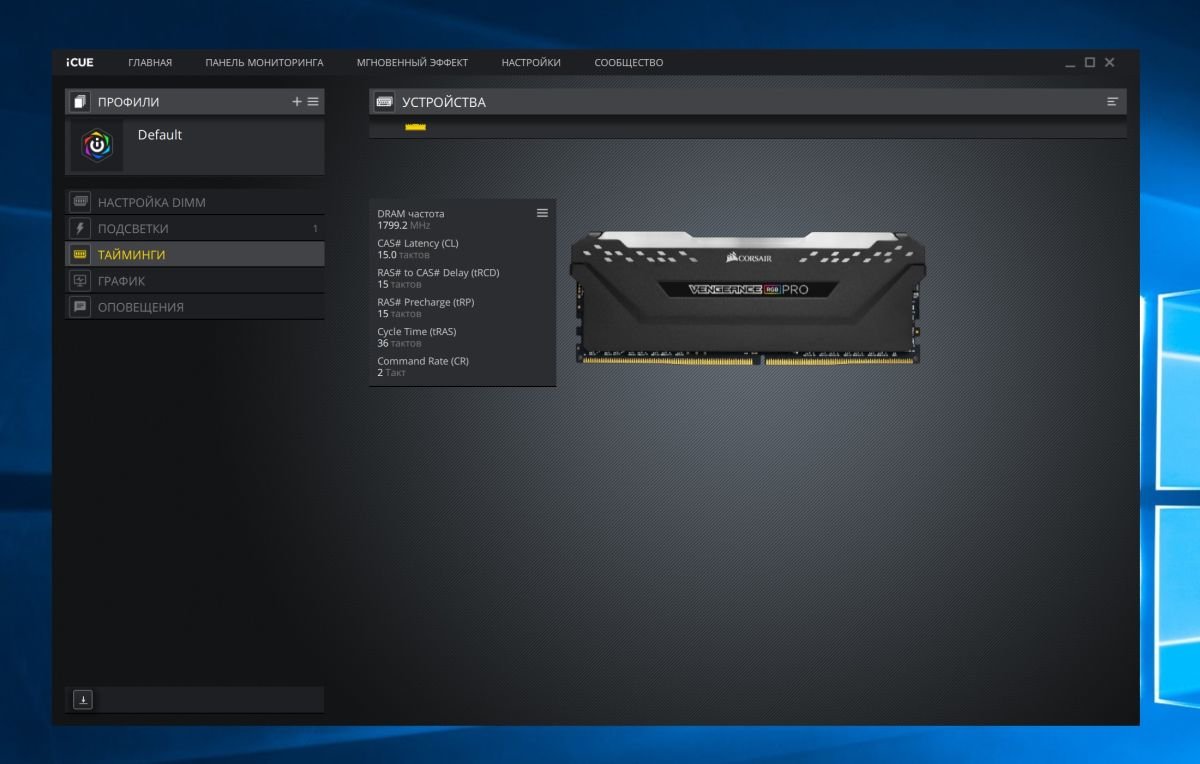
Task: Open the СООБЩЕСТВО tab
Action: (x=629, y=63)
